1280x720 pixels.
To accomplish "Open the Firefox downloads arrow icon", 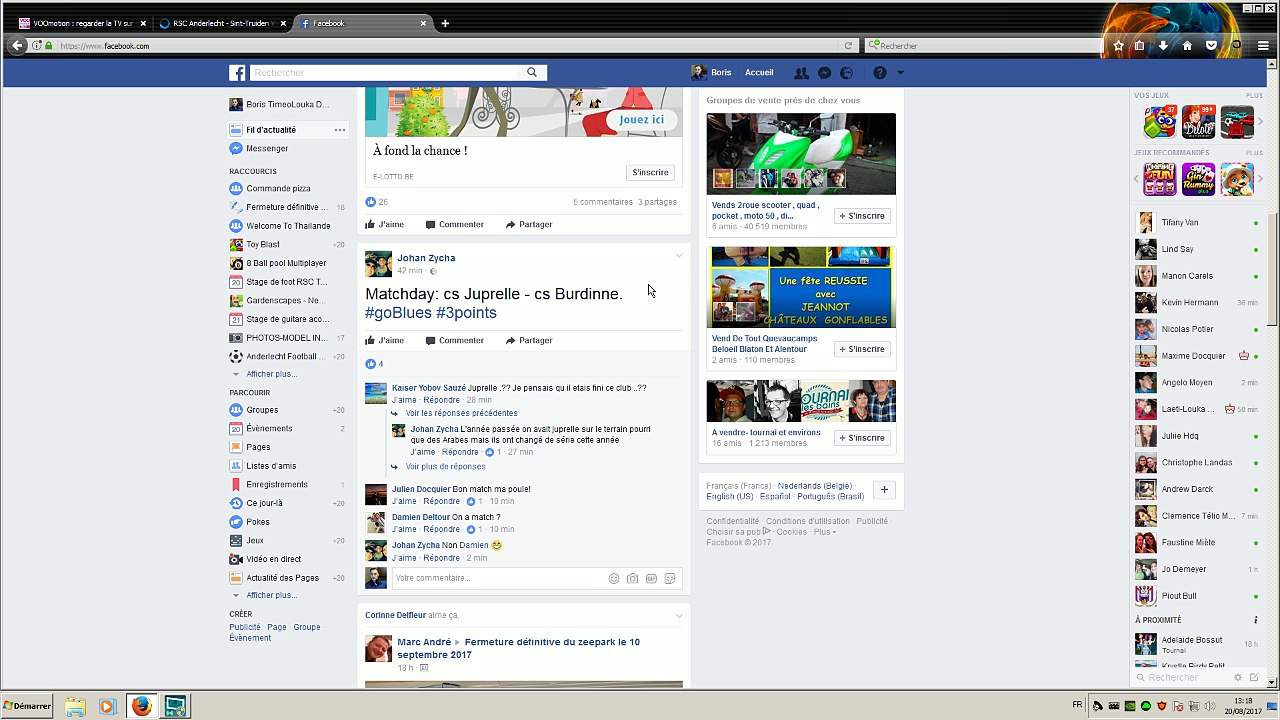I will point(1163,46).
